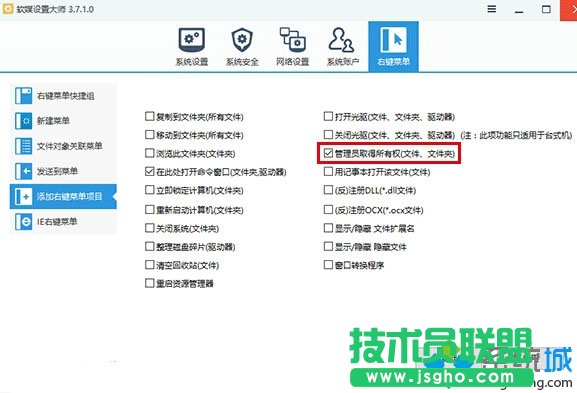577x393 pixels.
Task: Open the 系统账户 users icon
Action: click(x=341, y=40)
